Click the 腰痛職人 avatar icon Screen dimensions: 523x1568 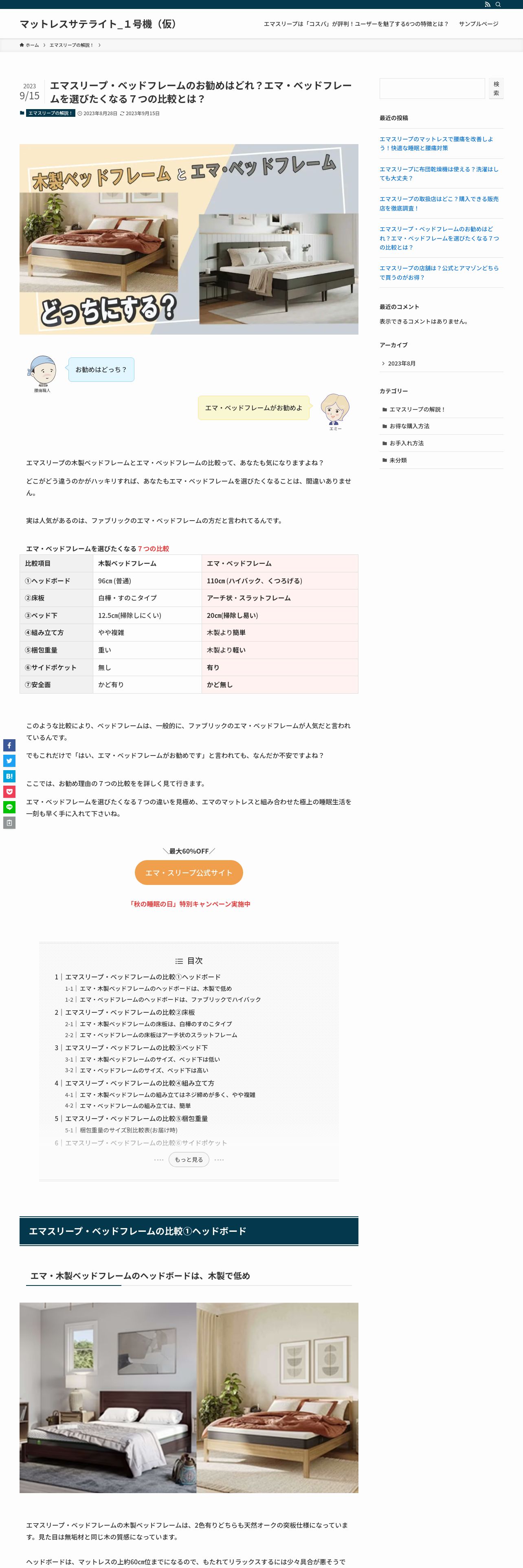coord(43,371)
